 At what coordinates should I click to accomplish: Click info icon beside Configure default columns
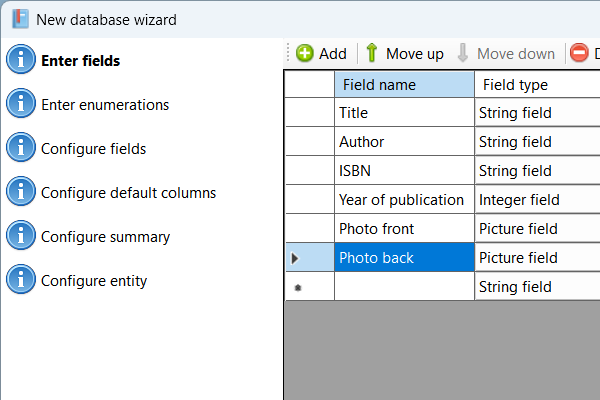point(21,192)
